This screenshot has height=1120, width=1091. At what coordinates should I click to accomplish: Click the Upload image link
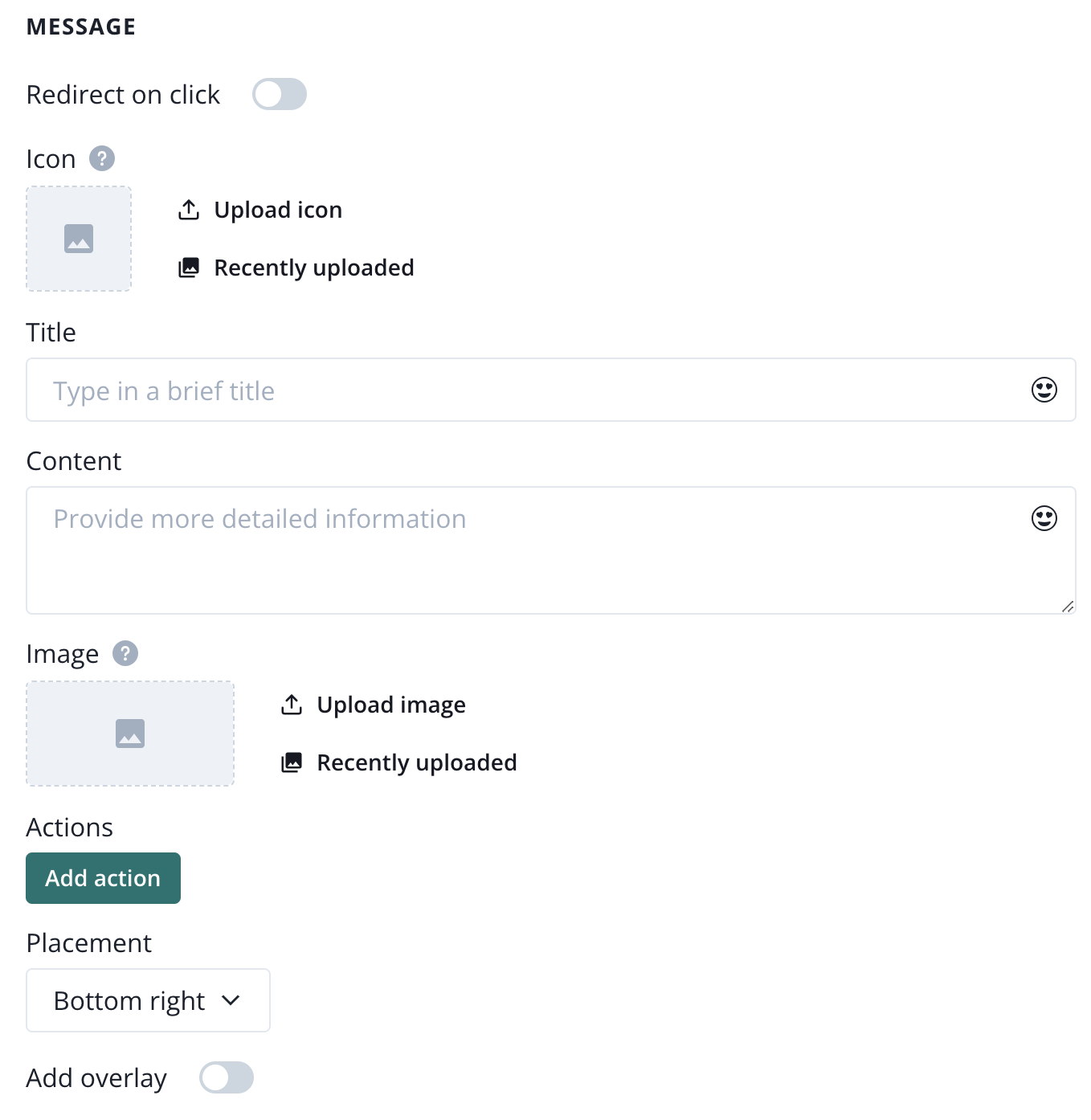(x=391, y=705)
